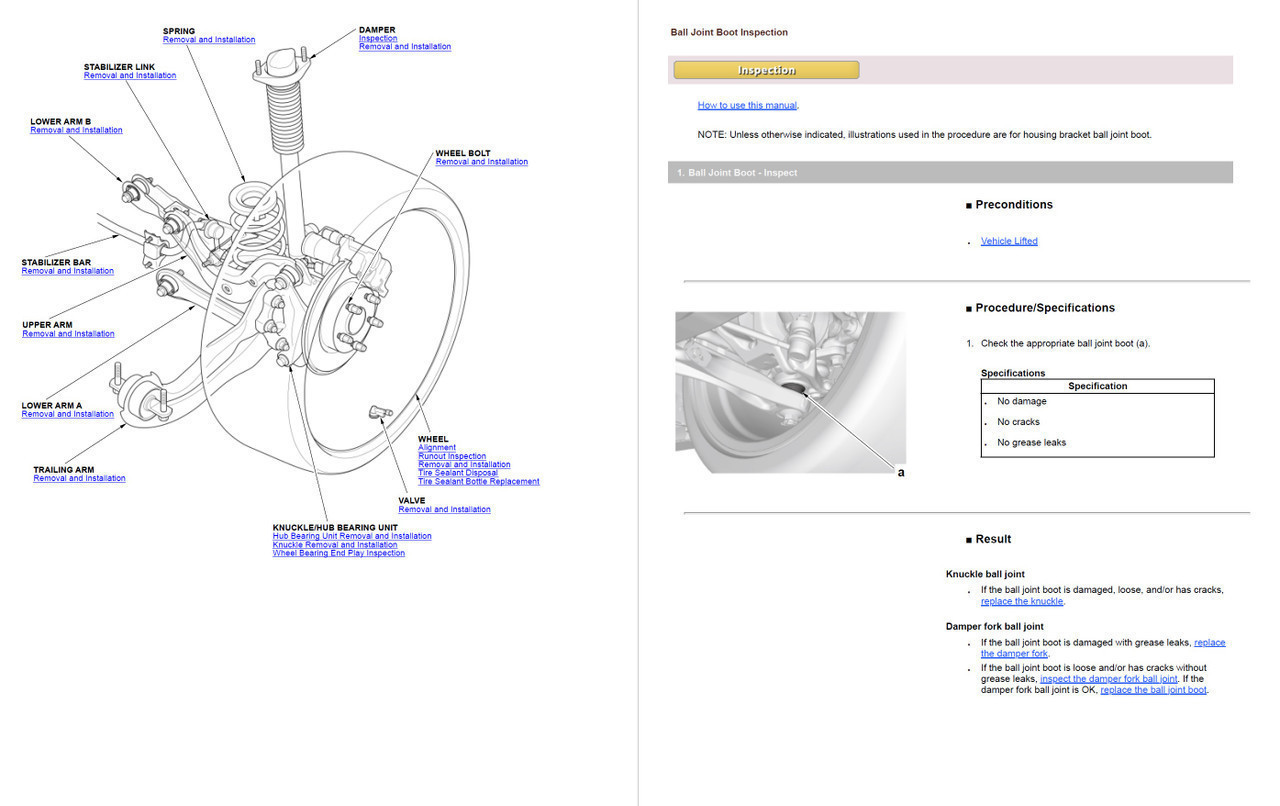Open Damper Removal and Installation link
Viewport: 1280px width, 806px height.
point(405,47)
